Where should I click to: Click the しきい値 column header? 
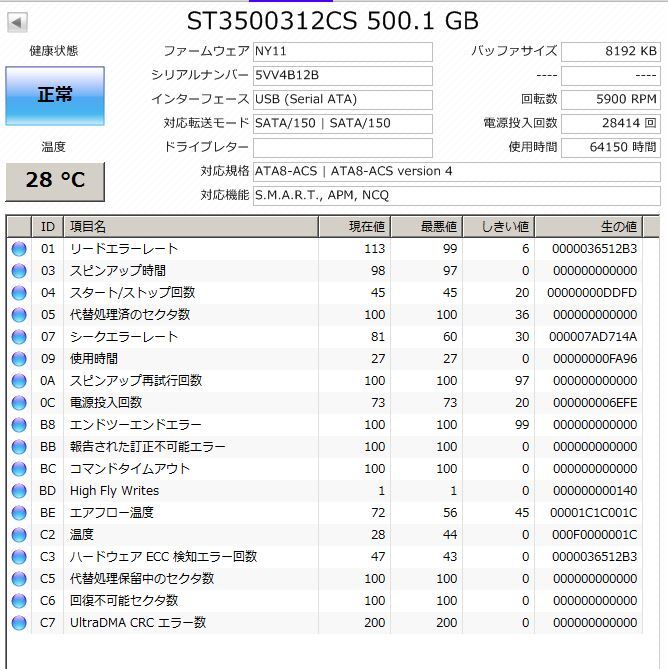(499, 227)
